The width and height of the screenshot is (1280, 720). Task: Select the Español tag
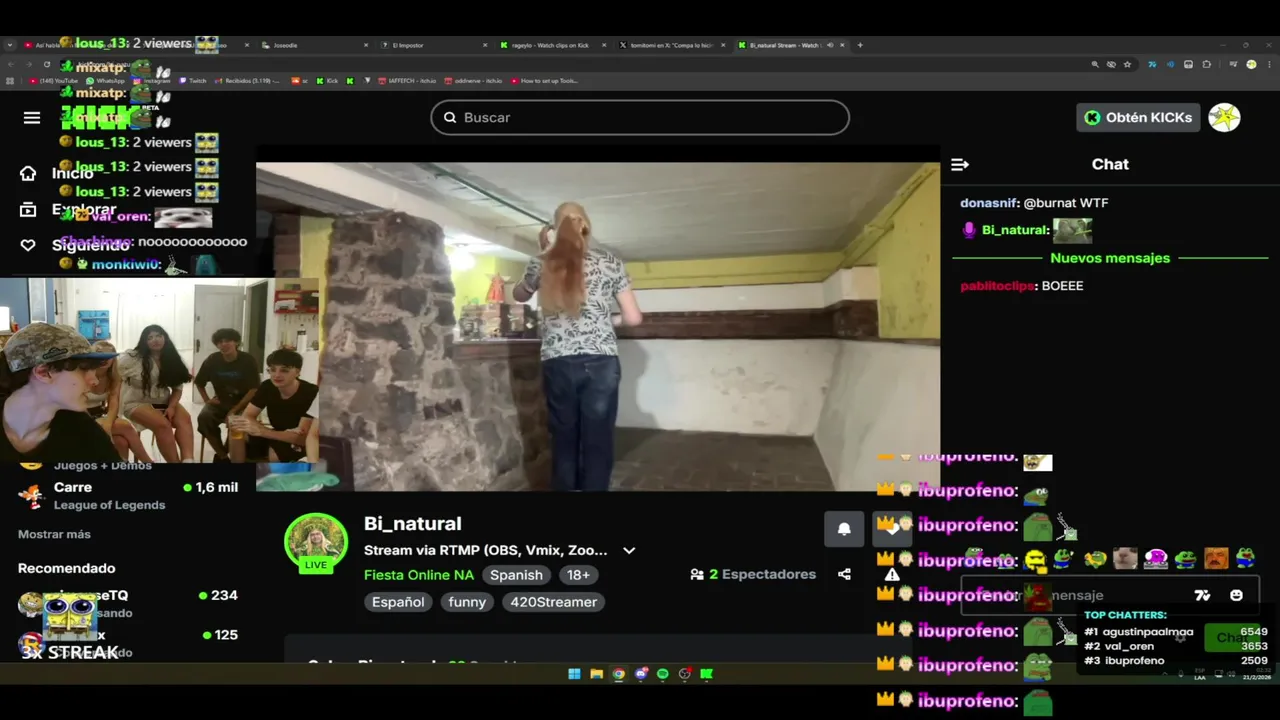click(x=398, y=602)
